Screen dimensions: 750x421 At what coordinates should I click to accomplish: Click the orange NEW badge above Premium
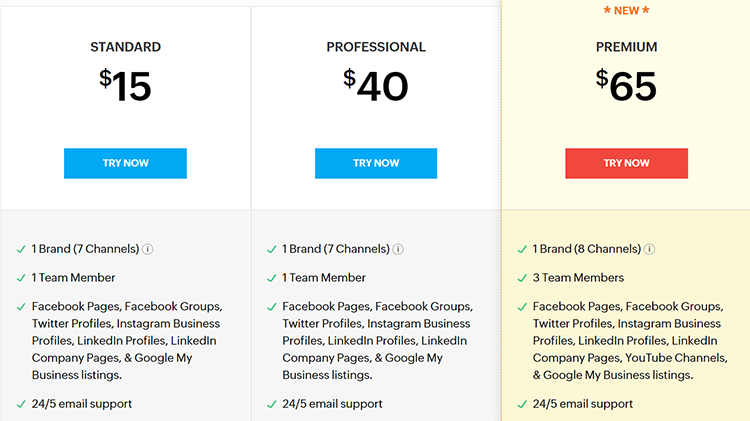point(626,11)
